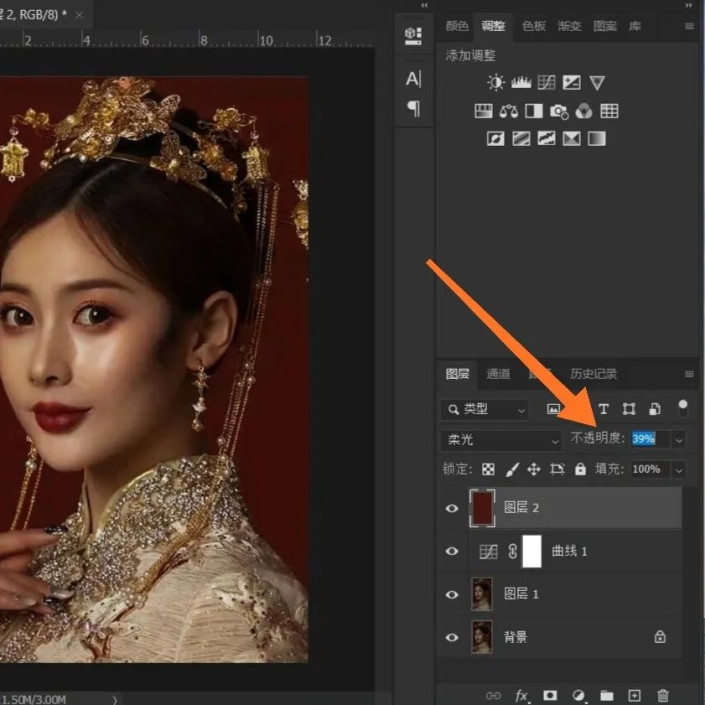Screen dimensions: 705x705
Task: Add a Vibrance adjustment layer
Action: pos(597,83)
